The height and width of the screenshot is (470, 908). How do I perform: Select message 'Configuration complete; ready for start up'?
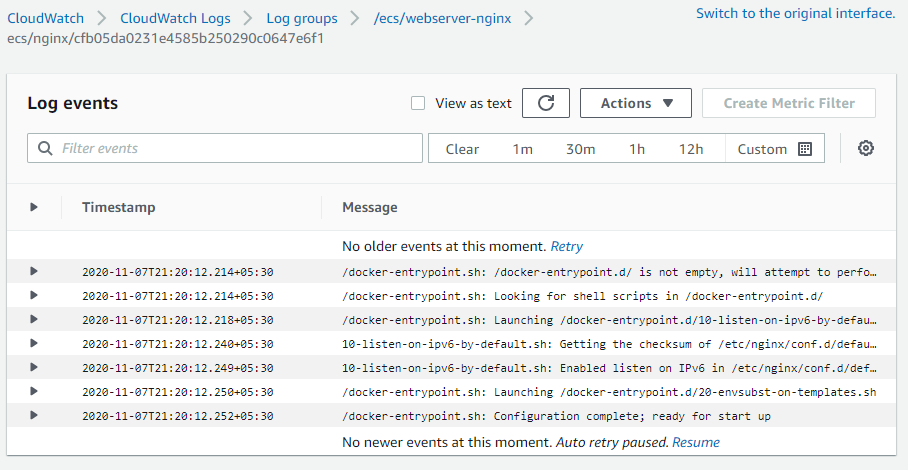coord(556,416)
